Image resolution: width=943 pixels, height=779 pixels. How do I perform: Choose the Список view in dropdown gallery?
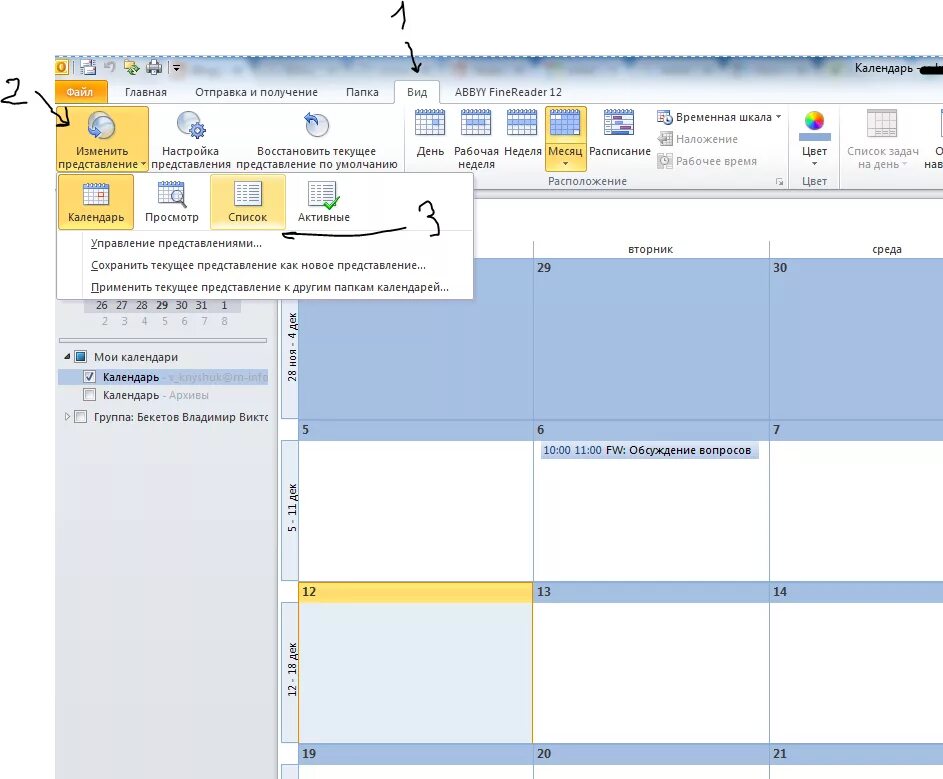pyautogui.click(x=248, y=202)
